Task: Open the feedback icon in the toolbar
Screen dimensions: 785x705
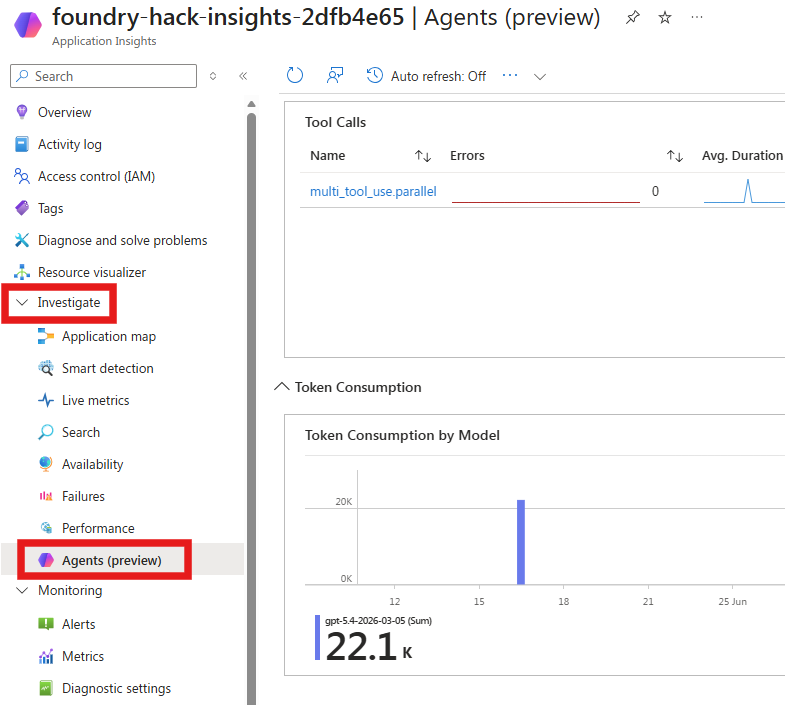Action: point(335,76)
